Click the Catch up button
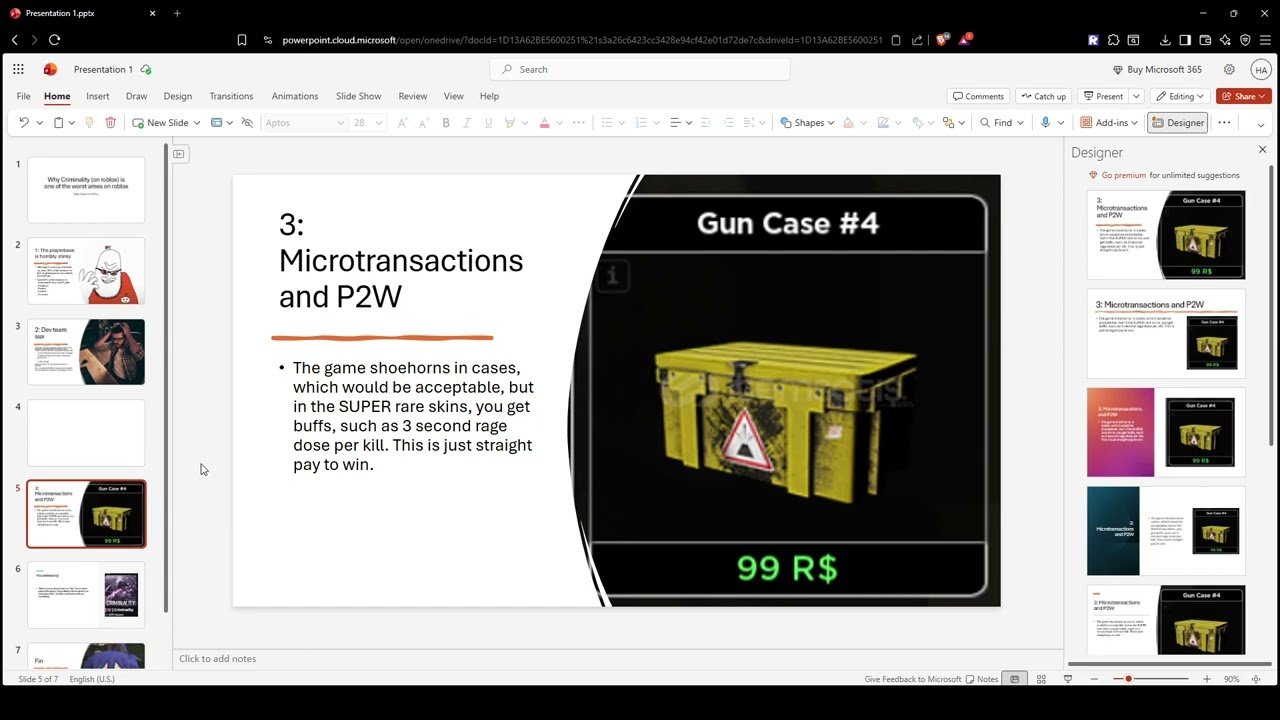This screenshot has width=1280, height=720. click(1043, 96)
